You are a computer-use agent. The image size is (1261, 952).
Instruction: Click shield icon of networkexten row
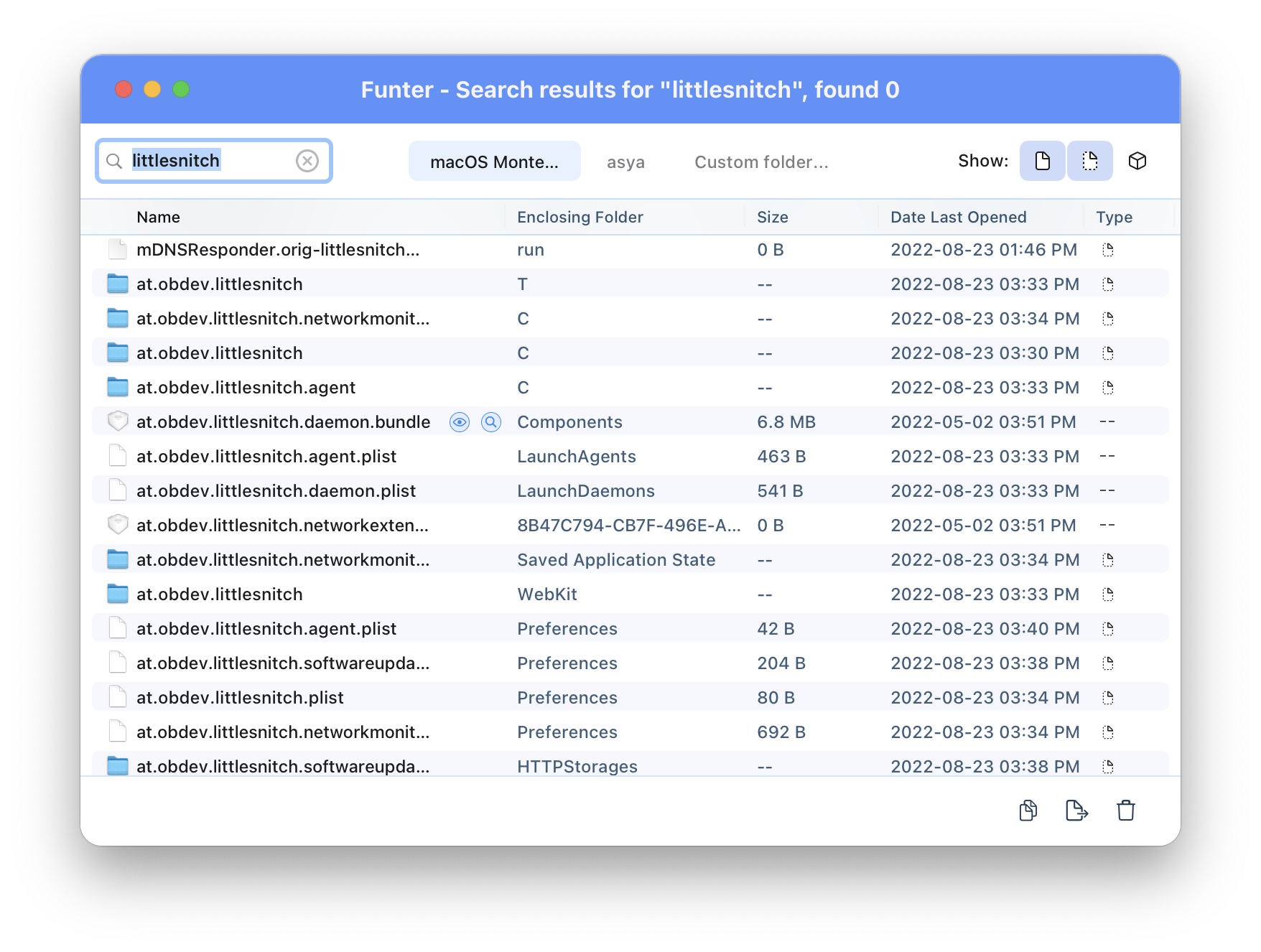(118, 525)
